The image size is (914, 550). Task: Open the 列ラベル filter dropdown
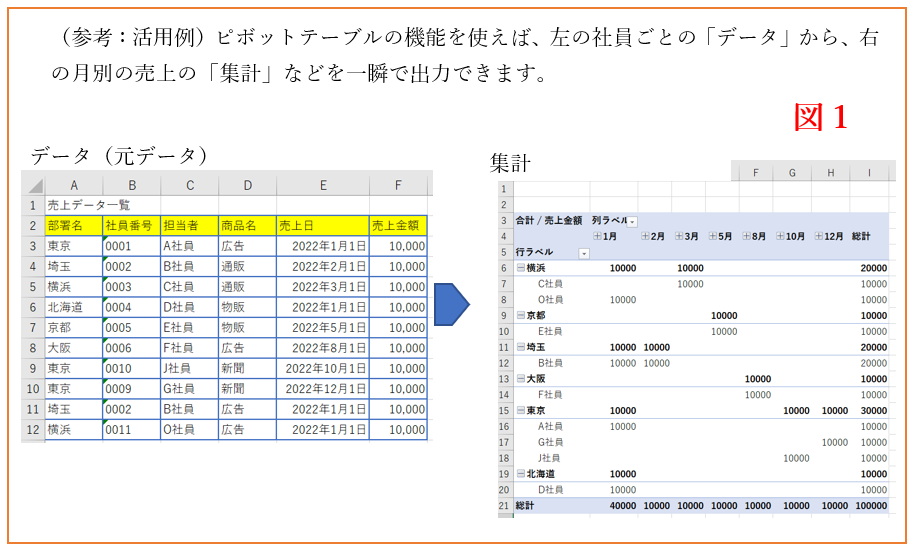click(x=632, y=220)
